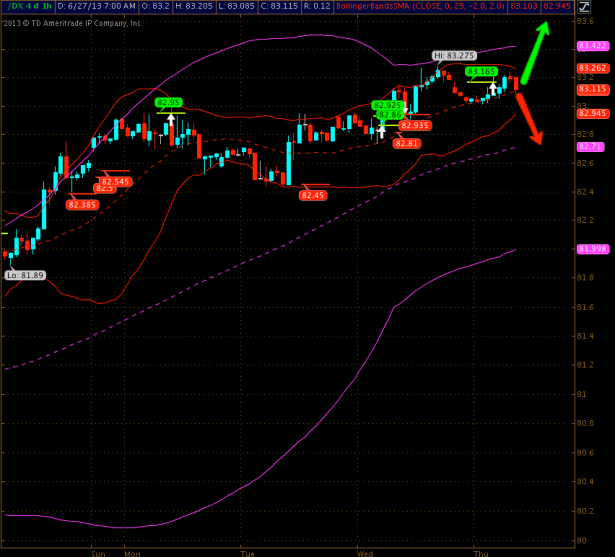Click the red 82.385 price bubble

coord(82,204)
